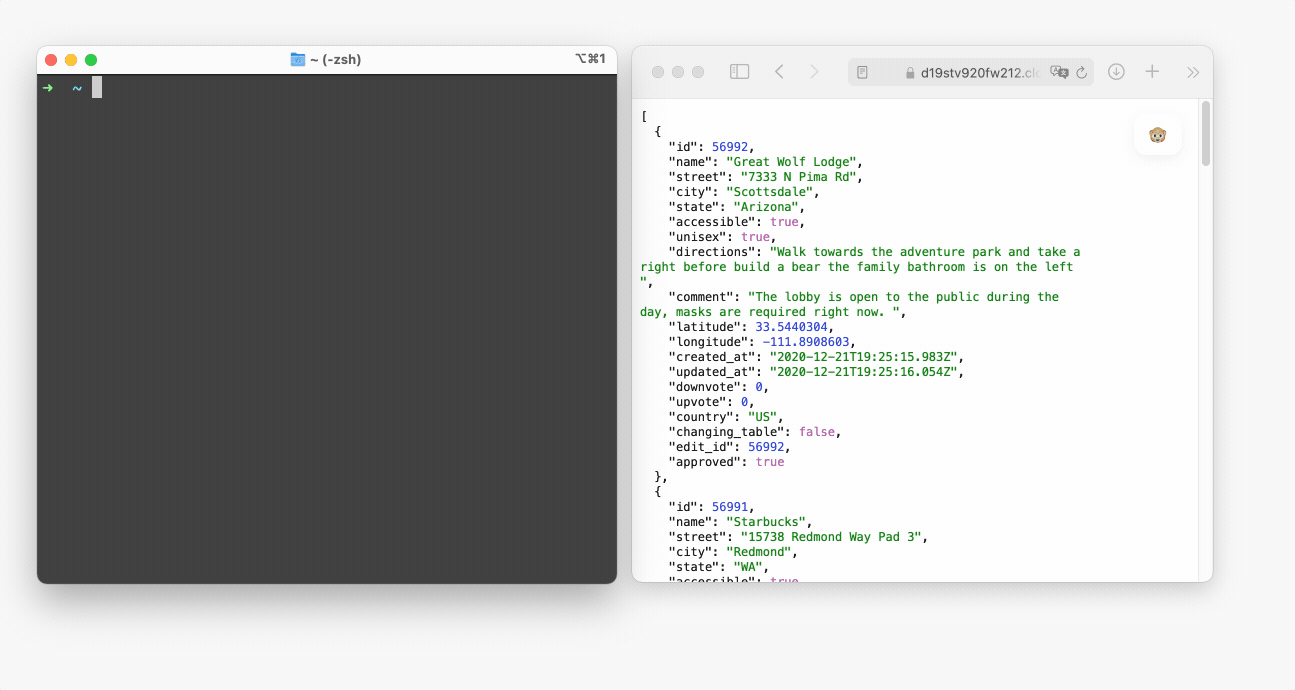Go back in Safari history

[779, 72]
